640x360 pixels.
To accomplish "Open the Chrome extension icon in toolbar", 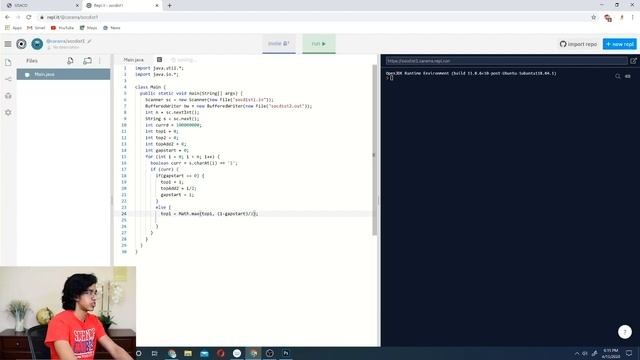I will tap(608, 18).
